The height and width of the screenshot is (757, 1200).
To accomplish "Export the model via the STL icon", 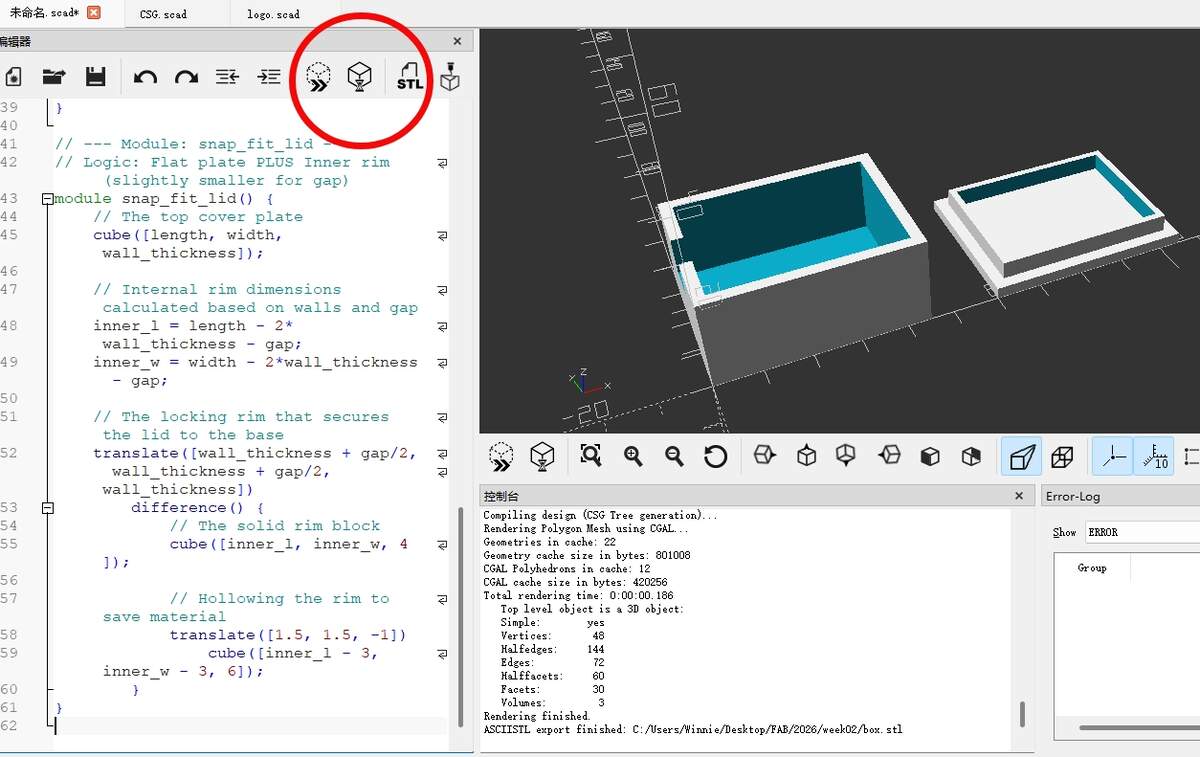I will 410,77.
